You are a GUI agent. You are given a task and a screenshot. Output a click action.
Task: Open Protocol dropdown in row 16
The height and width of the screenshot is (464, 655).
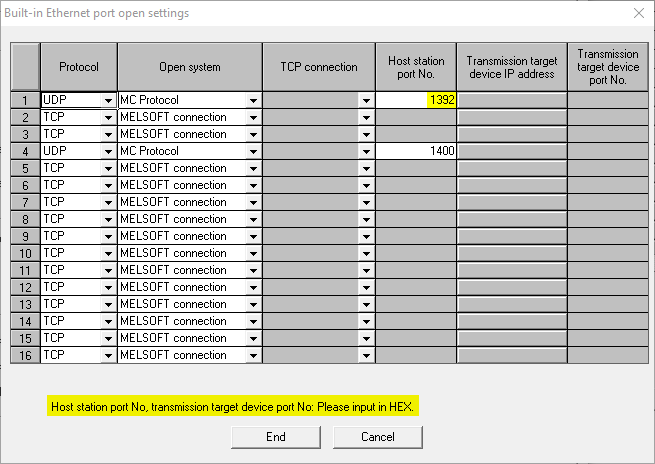click(108, 355)
